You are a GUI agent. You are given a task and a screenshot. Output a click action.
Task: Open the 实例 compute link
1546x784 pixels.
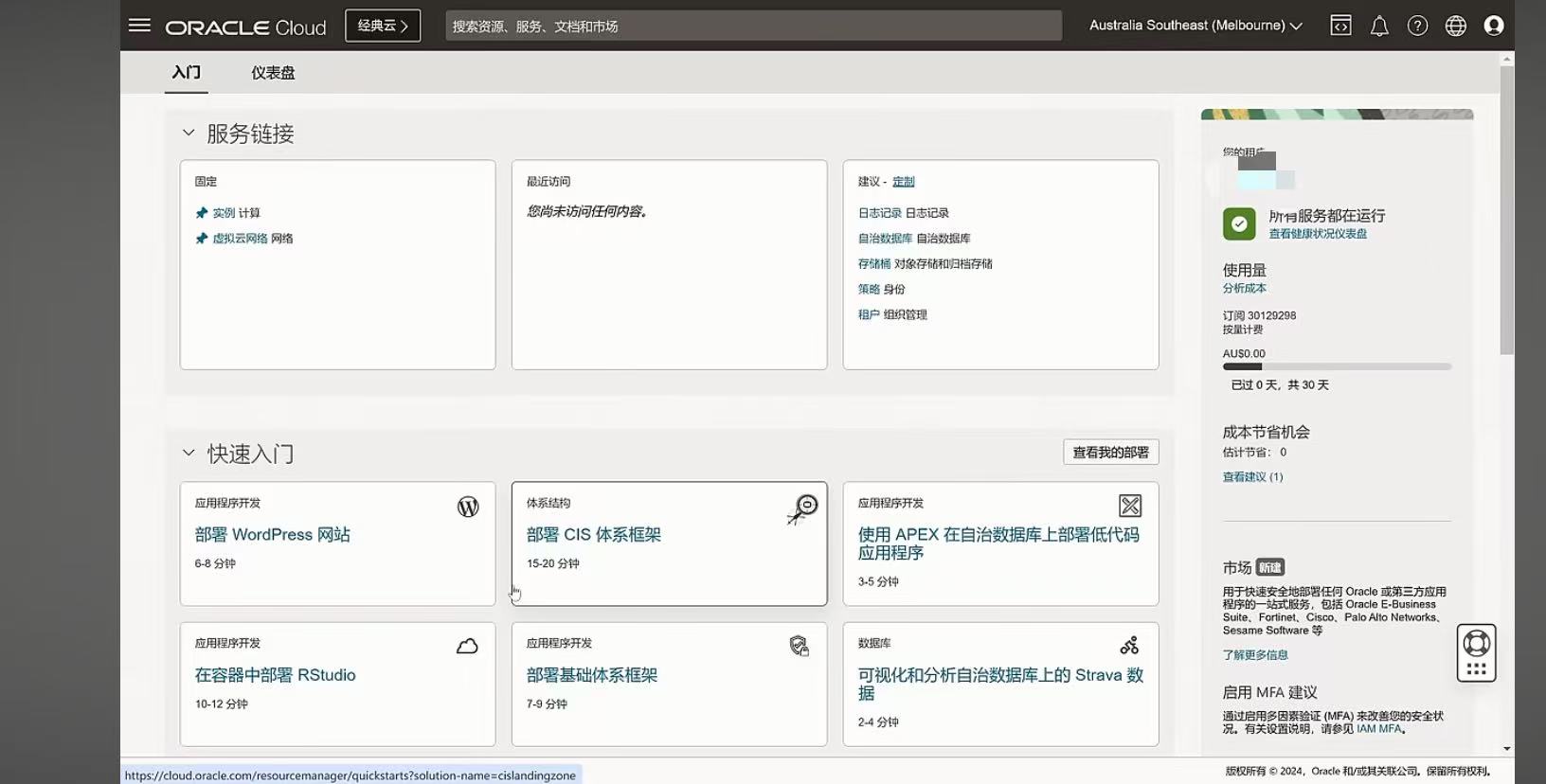(224, 213)
